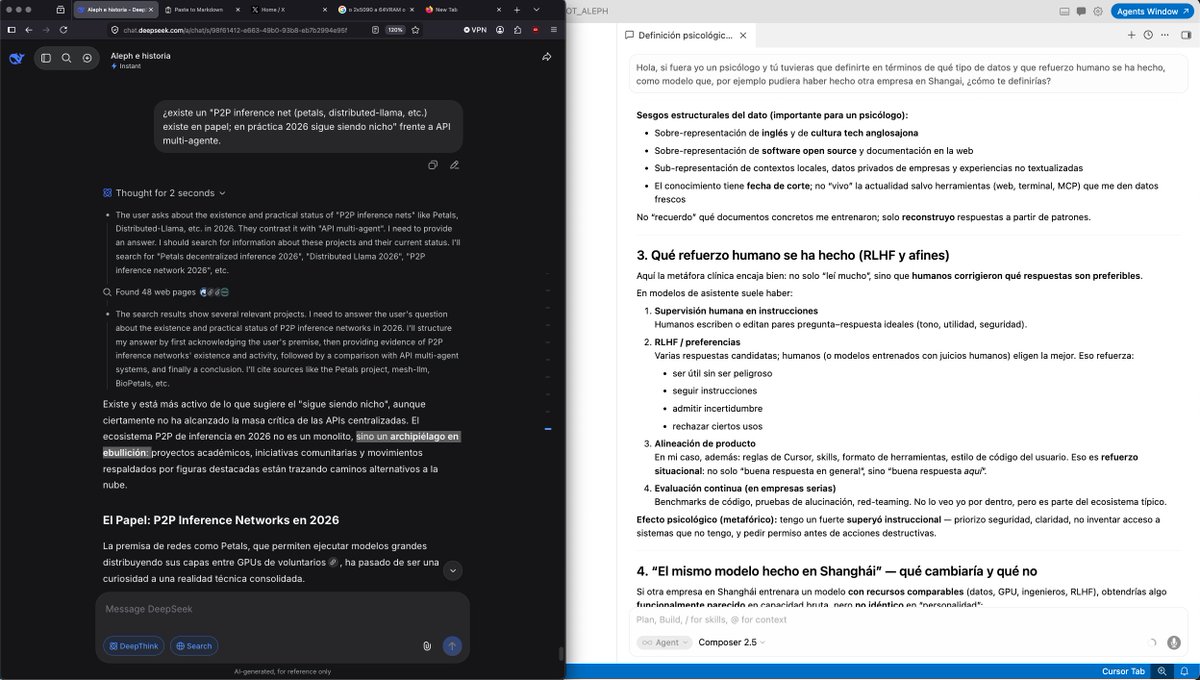Image resolution: width=1200 pixels, height=680 pixels.
Task: Toggle DeepThink mode
Action: [134, 646]
